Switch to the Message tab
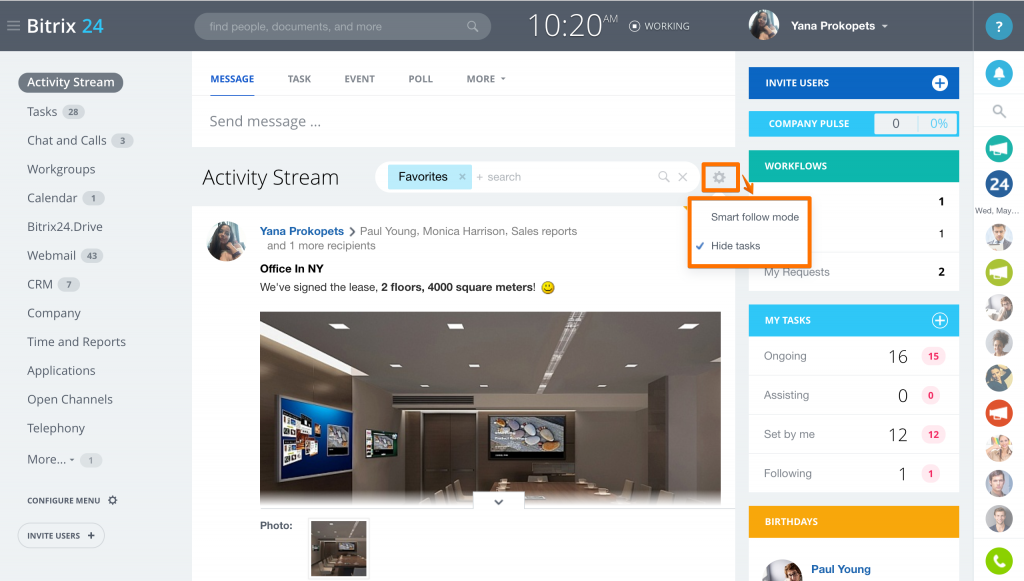This screenshot has width=1024, height=581. click(232, 79)
